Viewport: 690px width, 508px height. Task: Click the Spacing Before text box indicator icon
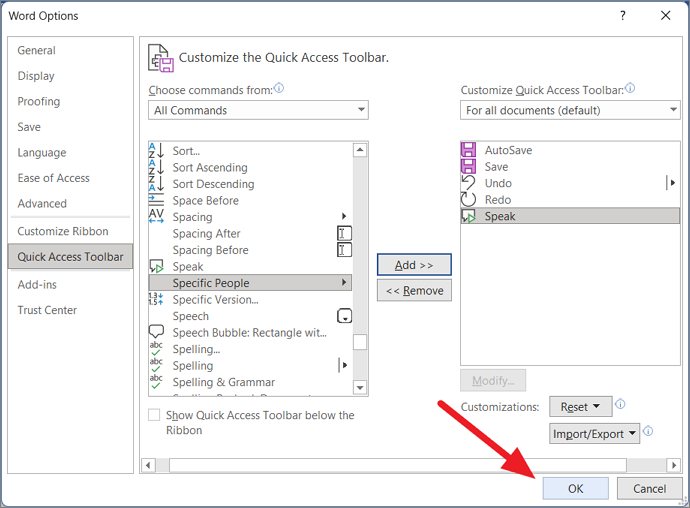pos(344,250)
